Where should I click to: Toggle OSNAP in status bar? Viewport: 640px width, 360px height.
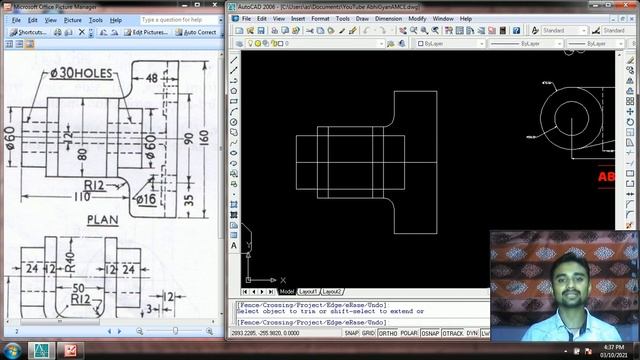pos(430,333)
